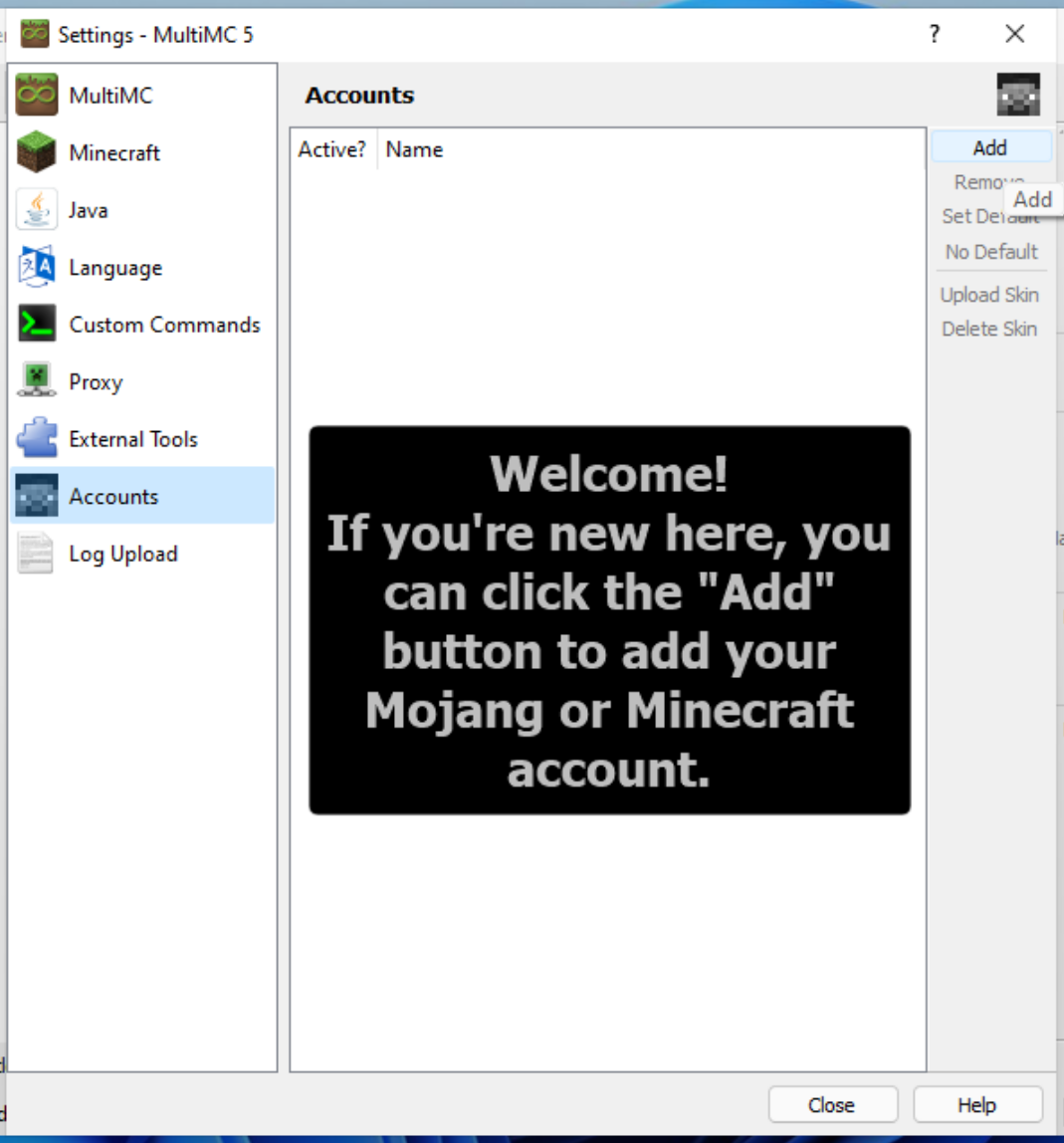Screen dimensions: 1064x1143
Task: Open Java settings via coffee cup icon
Action: pos(37,210)
